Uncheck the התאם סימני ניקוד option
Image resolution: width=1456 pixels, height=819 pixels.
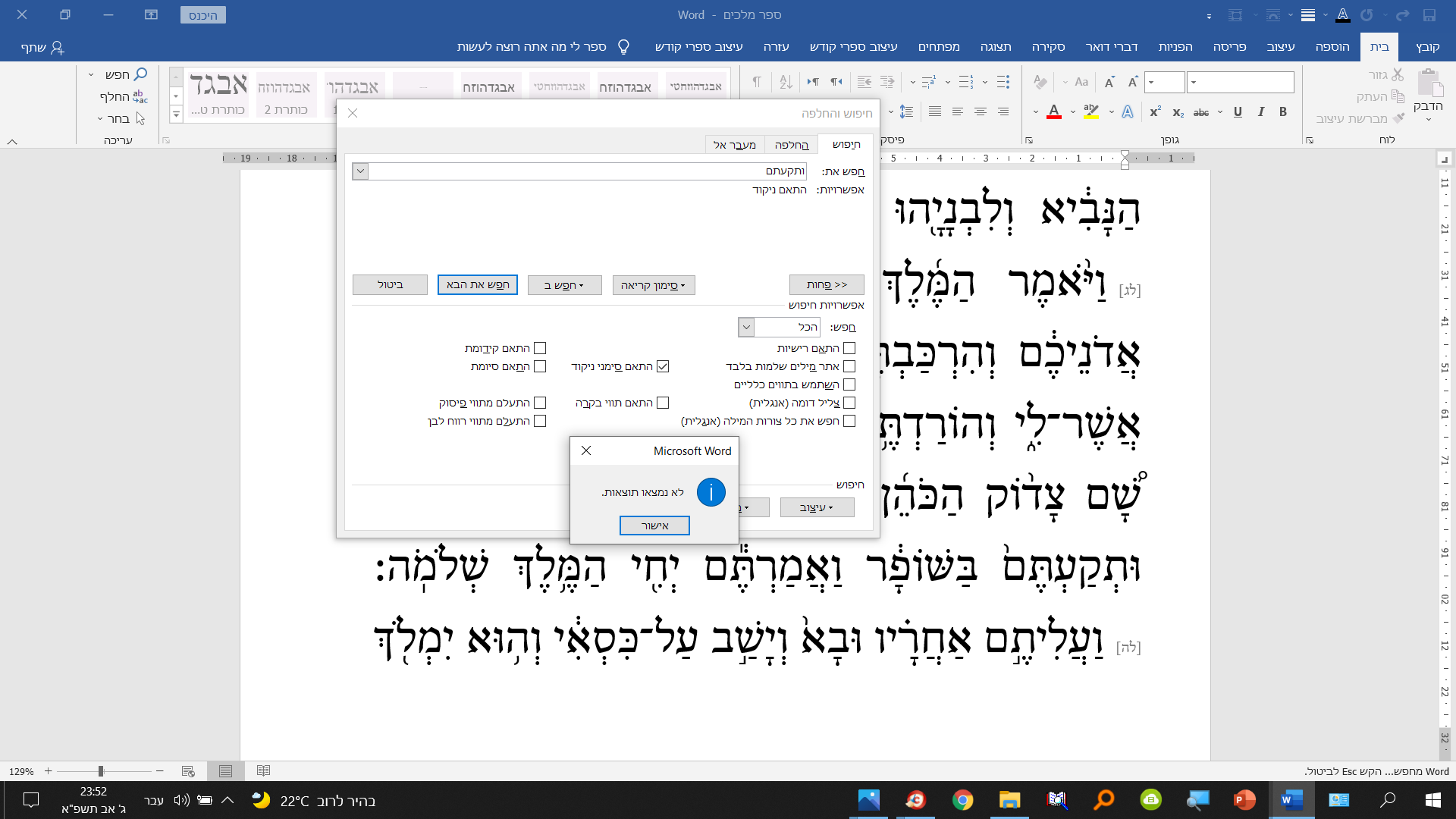click(664, 366)
